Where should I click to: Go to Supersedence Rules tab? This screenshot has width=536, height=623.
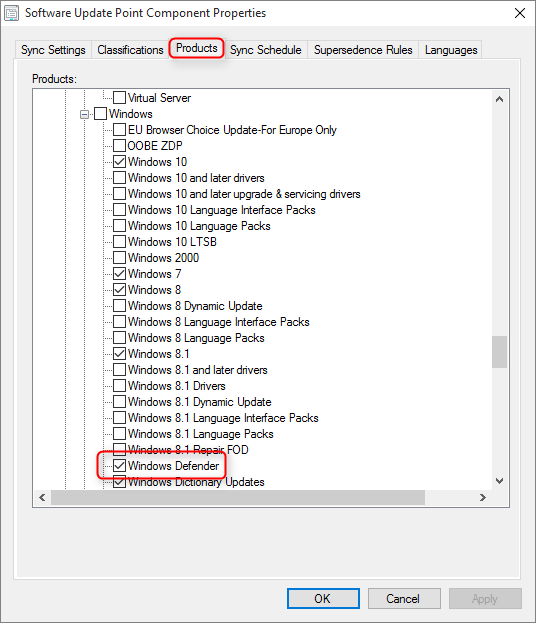coord(363,50)
